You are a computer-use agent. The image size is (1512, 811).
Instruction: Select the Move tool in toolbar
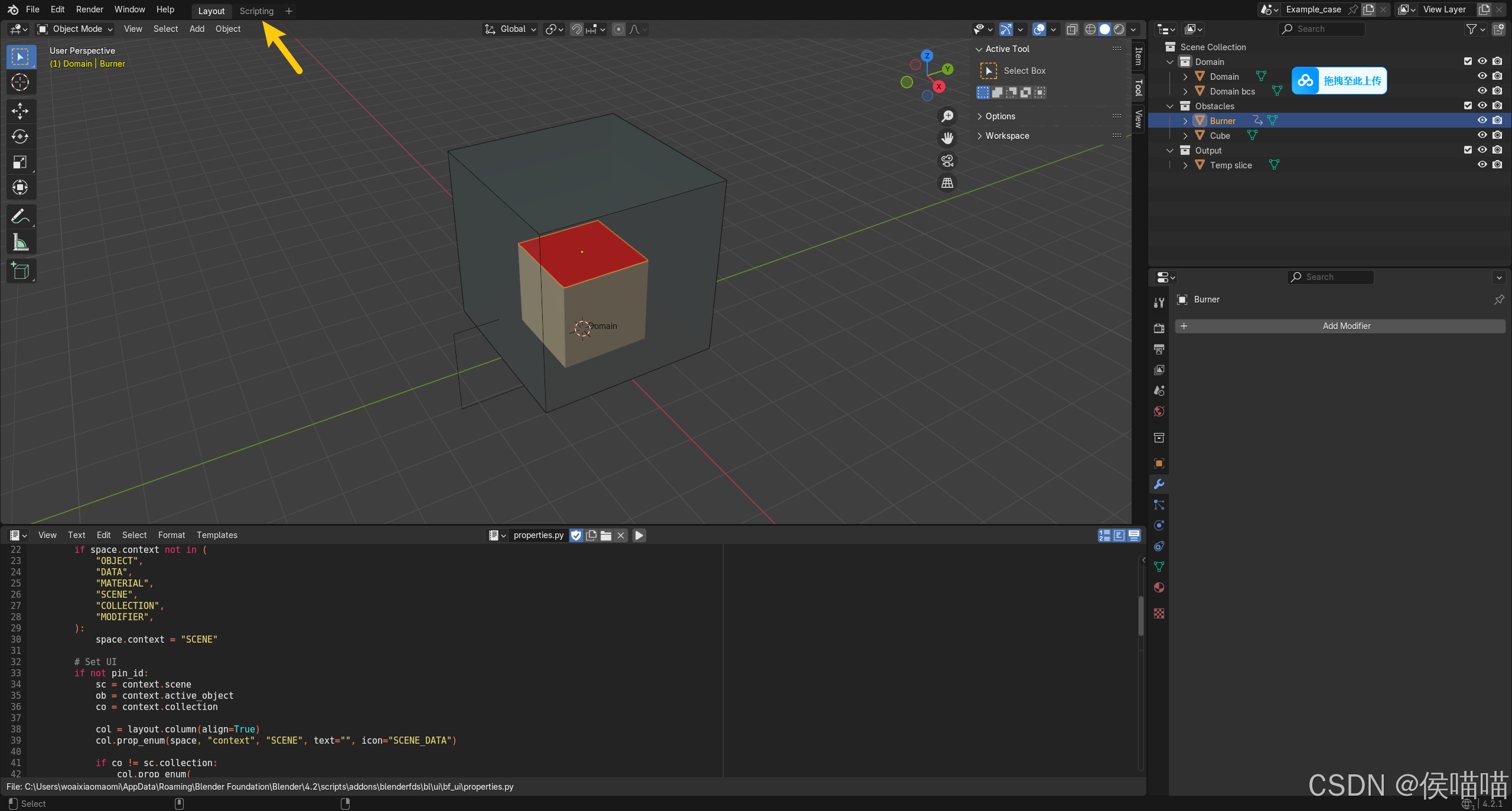19,109
